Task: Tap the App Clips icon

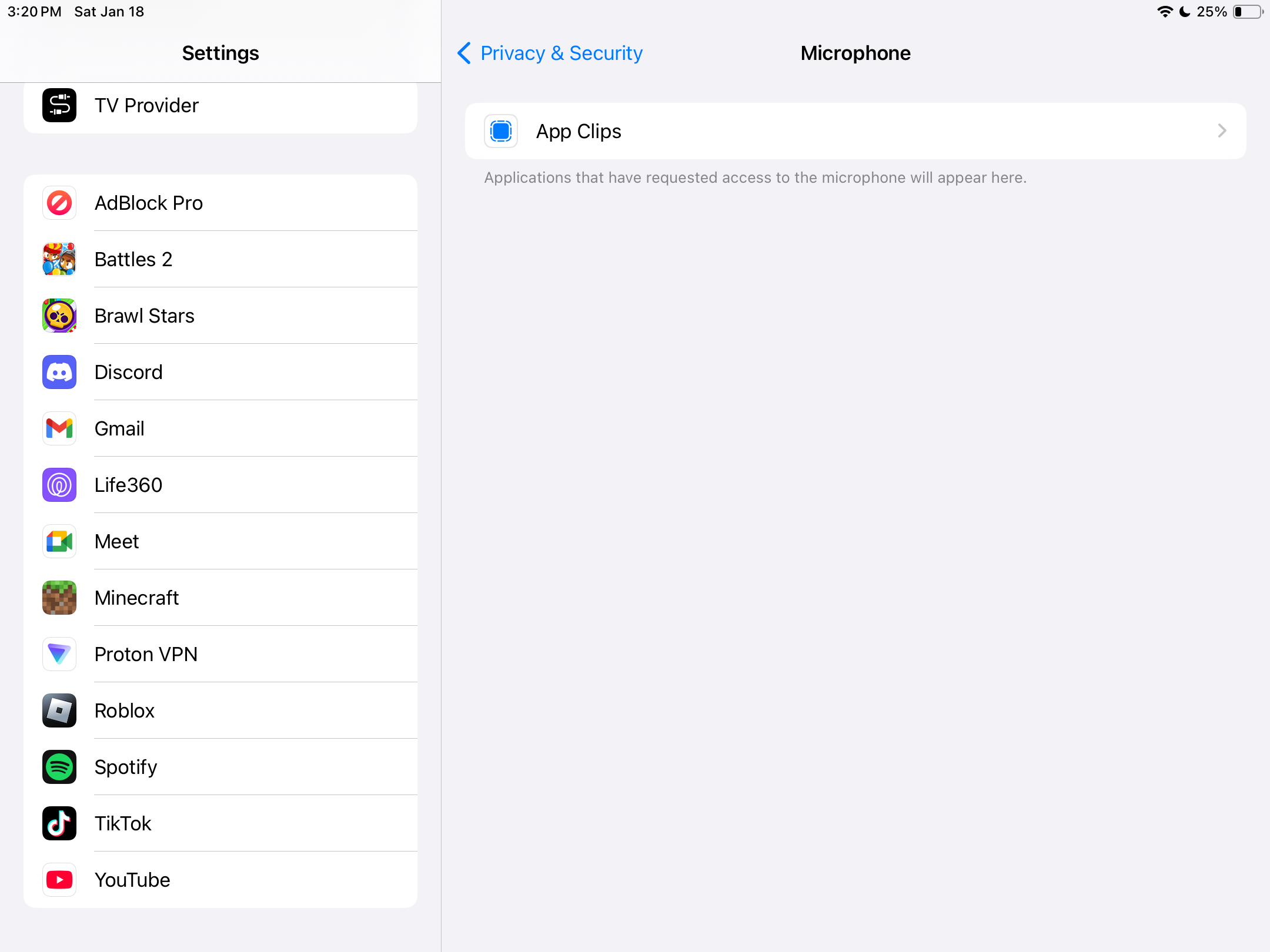Action: coord(501,131)
